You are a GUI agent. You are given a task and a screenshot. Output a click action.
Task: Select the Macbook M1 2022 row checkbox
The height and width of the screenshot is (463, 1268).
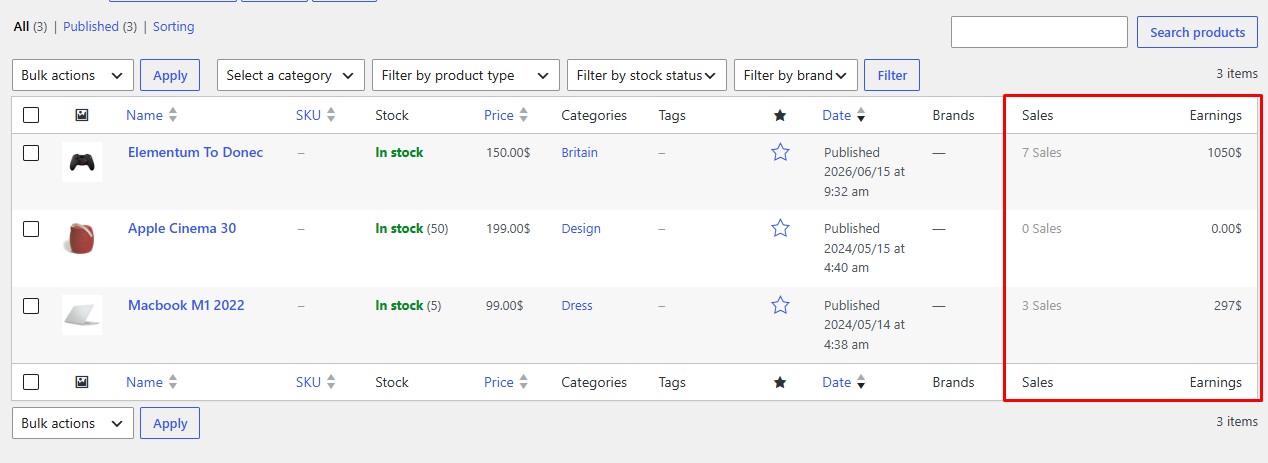(x=31, y=305)
